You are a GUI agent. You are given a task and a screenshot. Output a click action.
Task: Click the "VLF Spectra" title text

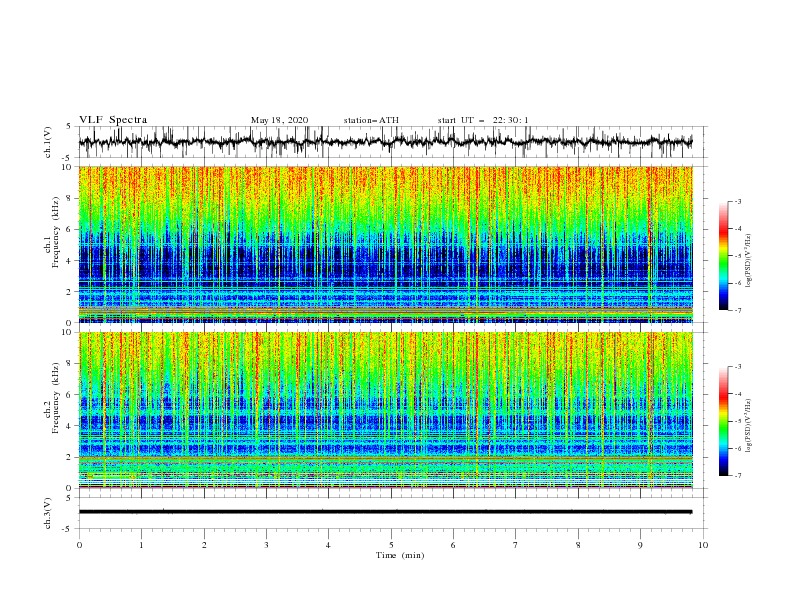coord(113,120)
